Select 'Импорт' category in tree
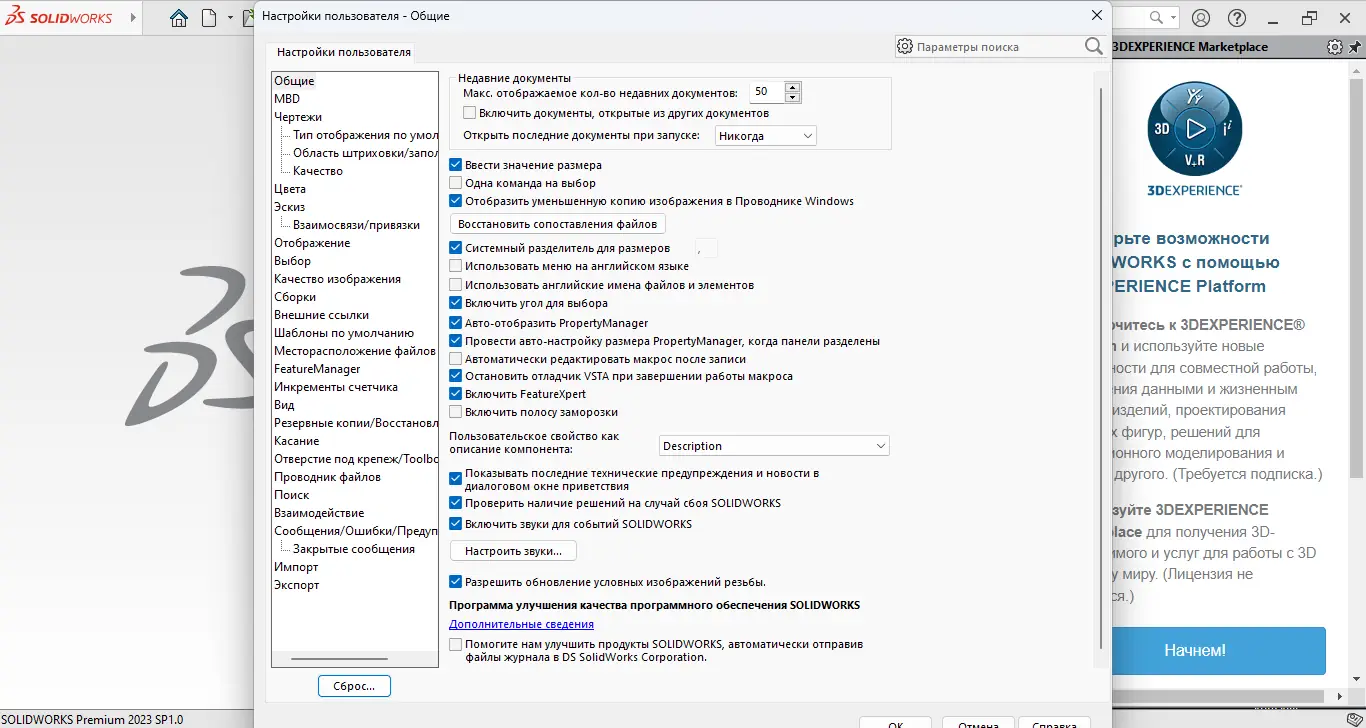1366x728 pixels. point(296,567)
